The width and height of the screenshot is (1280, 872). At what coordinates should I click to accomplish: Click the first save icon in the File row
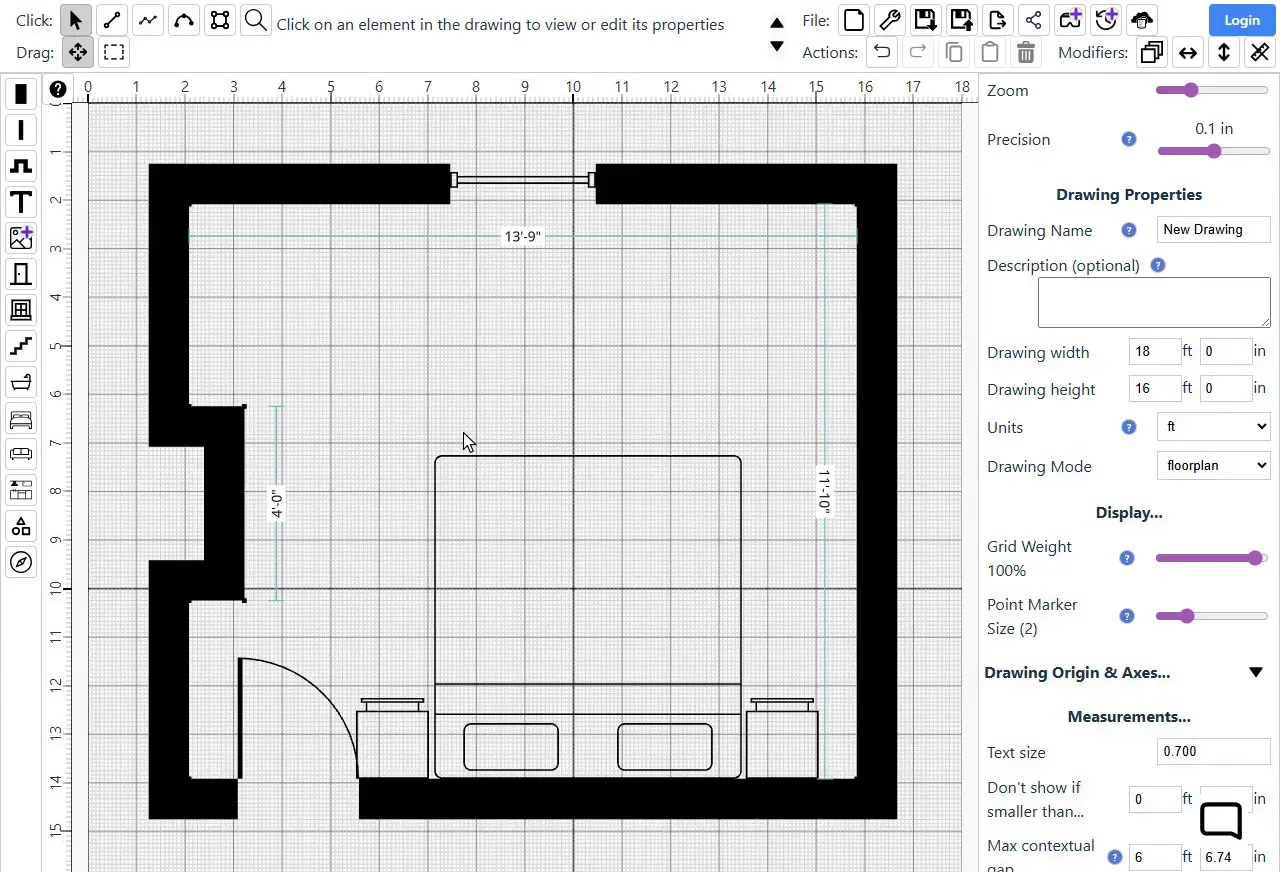(925, 19)
